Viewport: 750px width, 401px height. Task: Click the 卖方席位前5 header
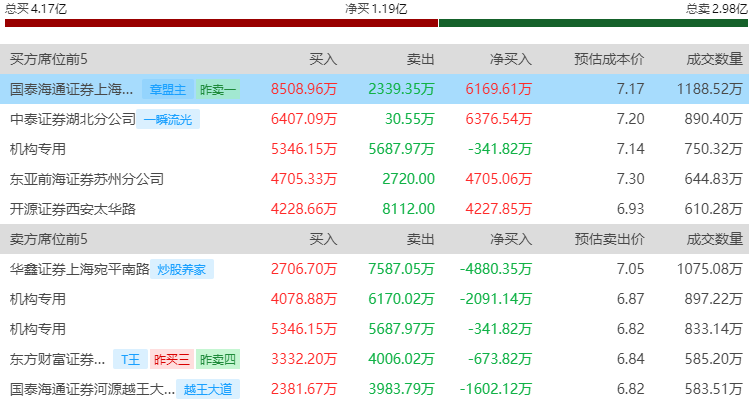coord(48,239)
